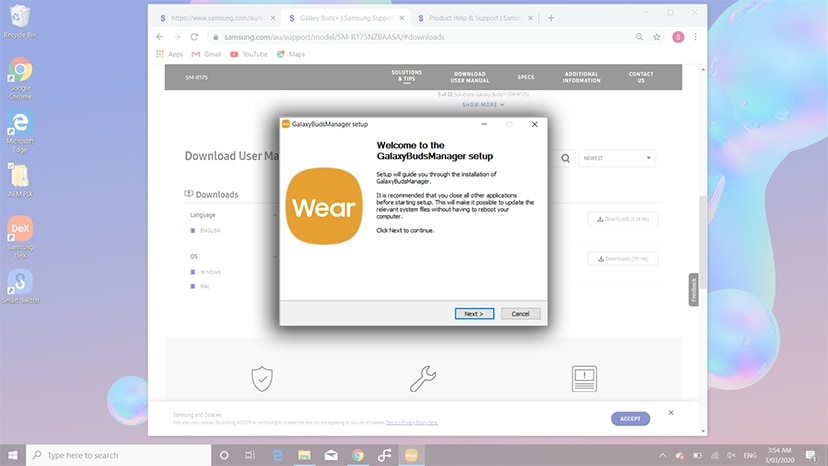This screenshot has width=828, height=466.
Task: Click the Type here to search box
Action: tap(119, 455)
